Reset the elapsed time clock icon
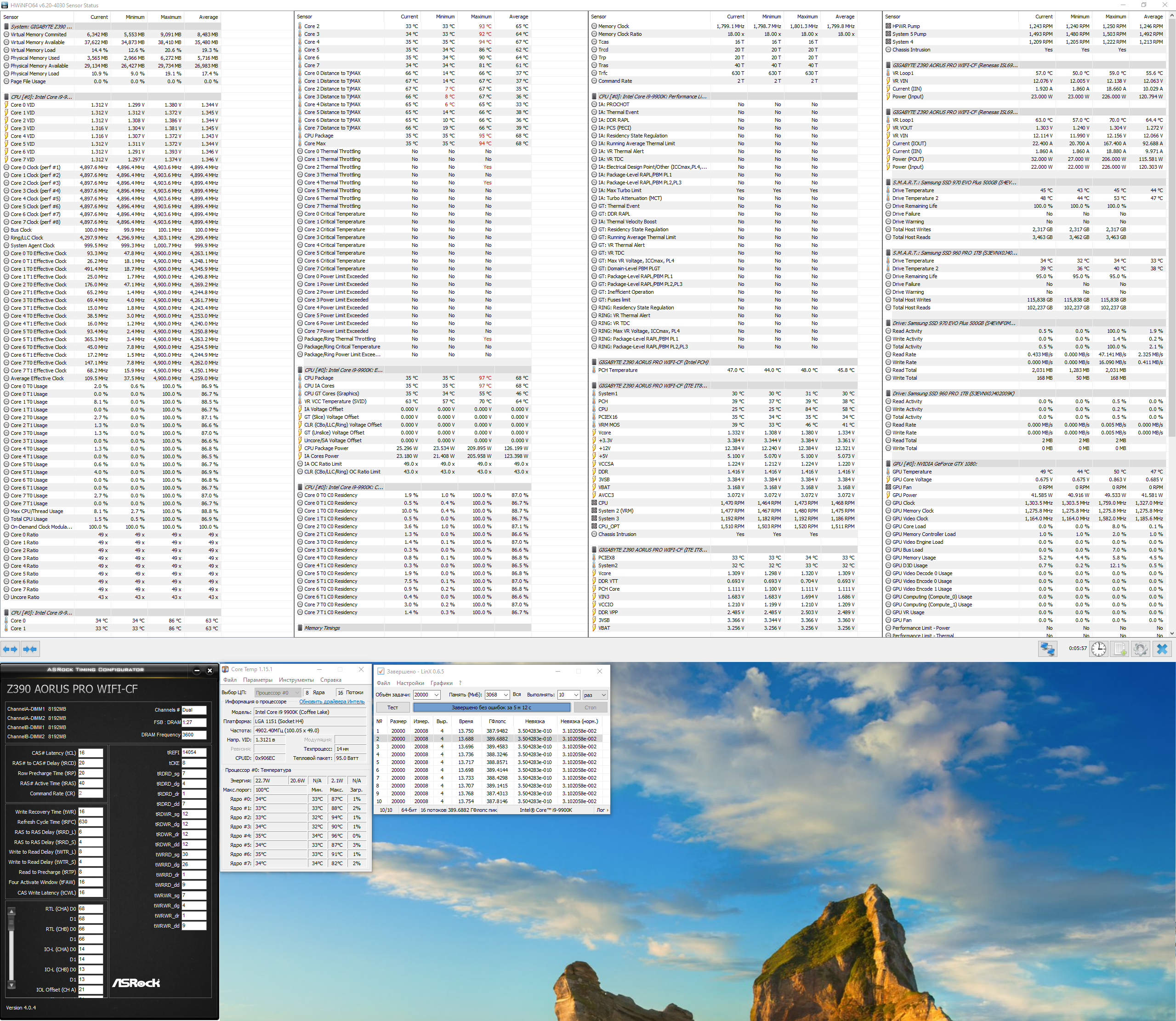Image resolution: width=1176 pixels, height=1021 pixels. (x=1098, y=648)
